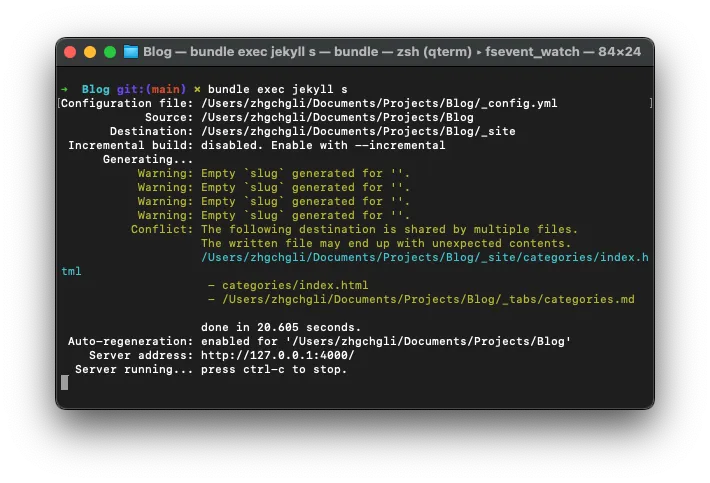Image resolution: width=710 pixels, height=483 pixels.
Task: Click the _config.yml configuration file path
Action: [x=379, y=103]
